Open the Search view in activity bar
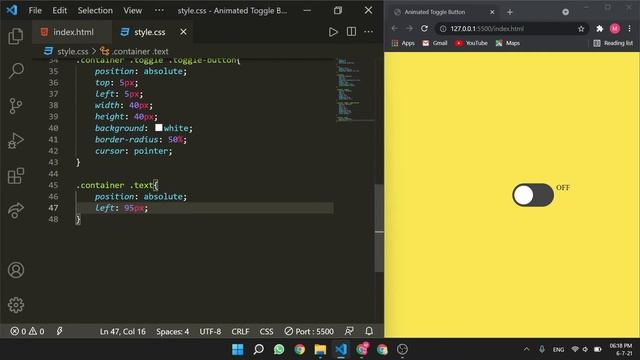Screen dimensions: 640x360 coord(16,71)
